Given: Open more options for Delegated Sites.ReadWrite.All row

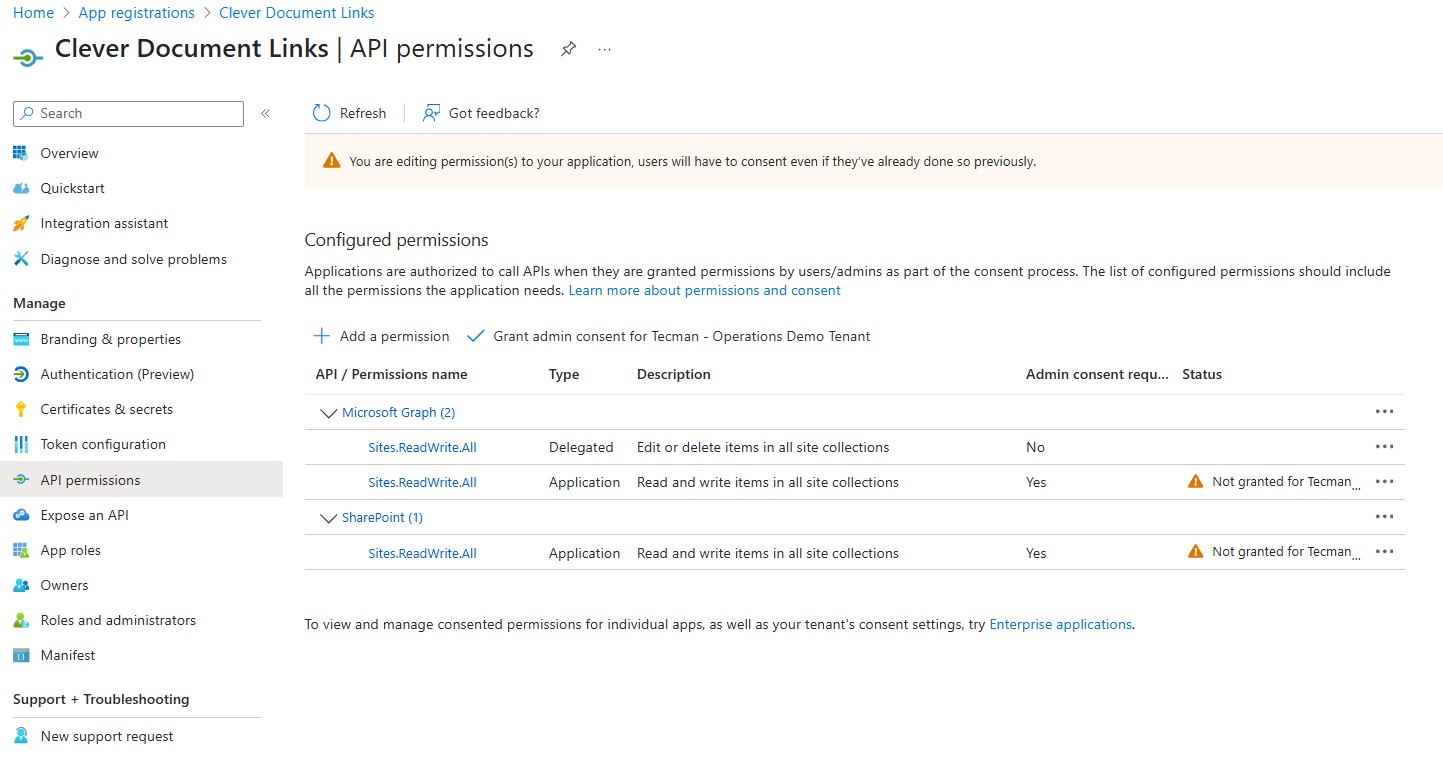Looking at the screenshot, I should click(x=1384, y=446).
